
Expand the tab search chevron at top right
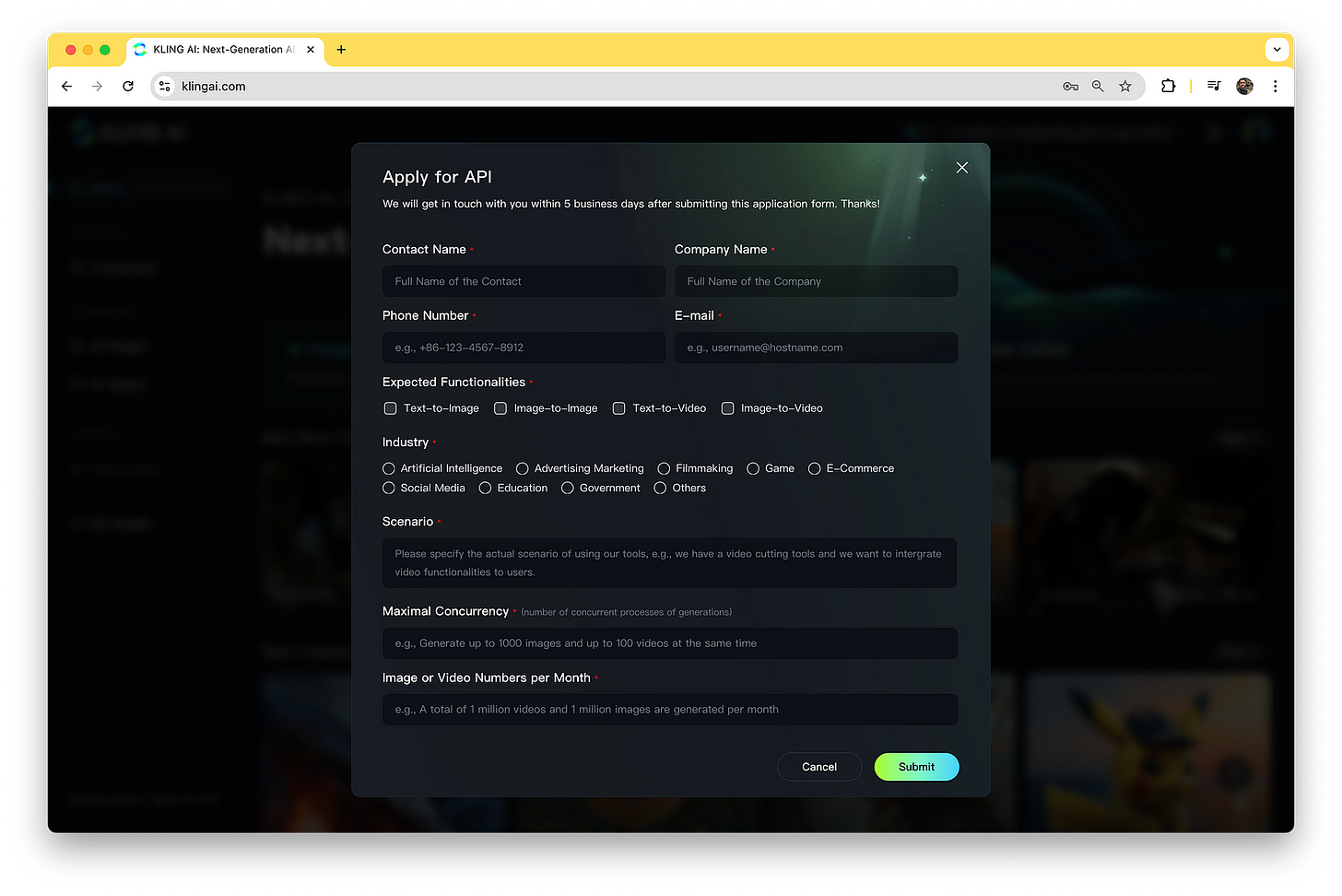pos(1277,50)
